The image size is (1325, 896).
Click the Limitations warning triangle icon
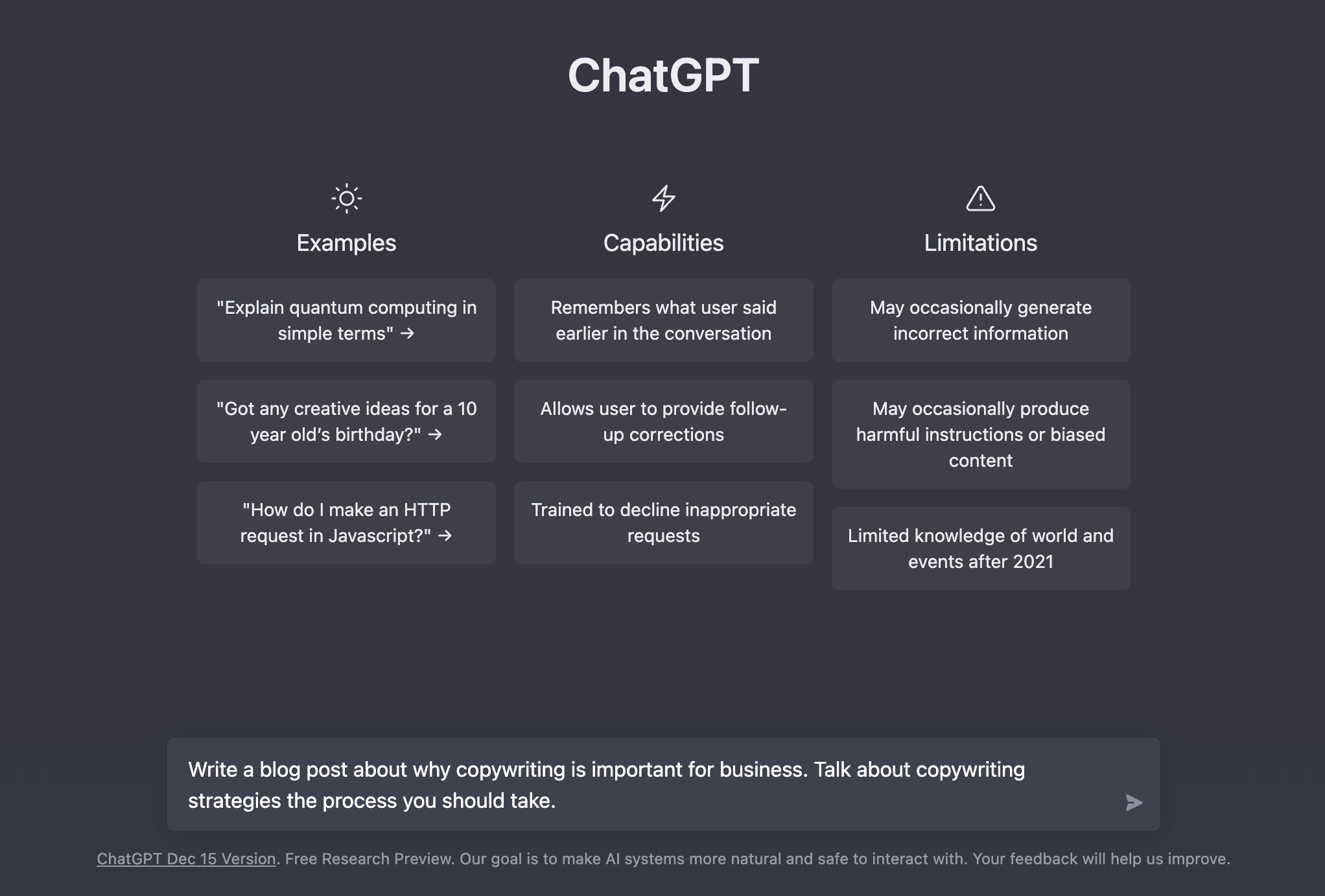980,197
